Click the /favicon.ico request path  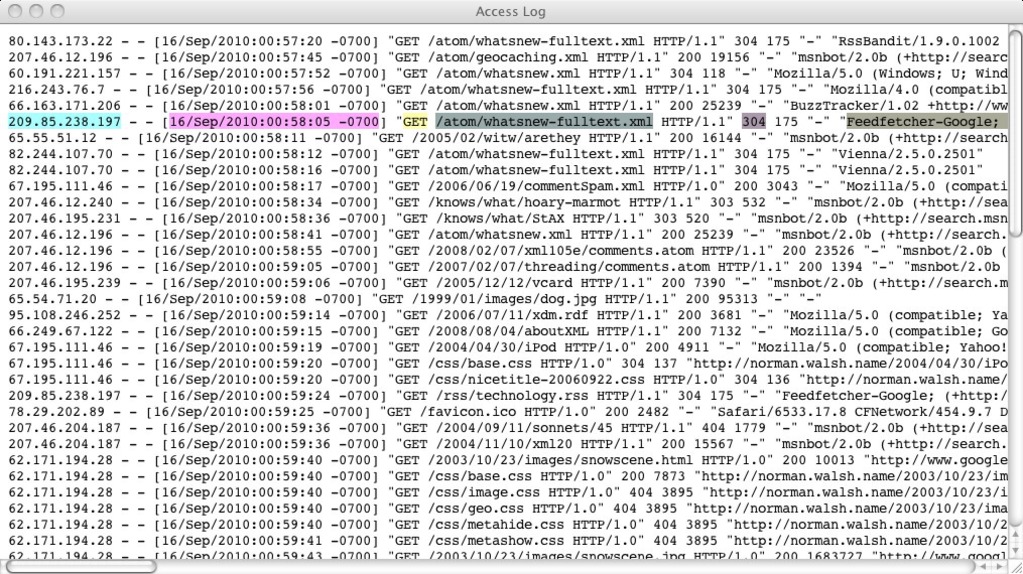point(468,412)
